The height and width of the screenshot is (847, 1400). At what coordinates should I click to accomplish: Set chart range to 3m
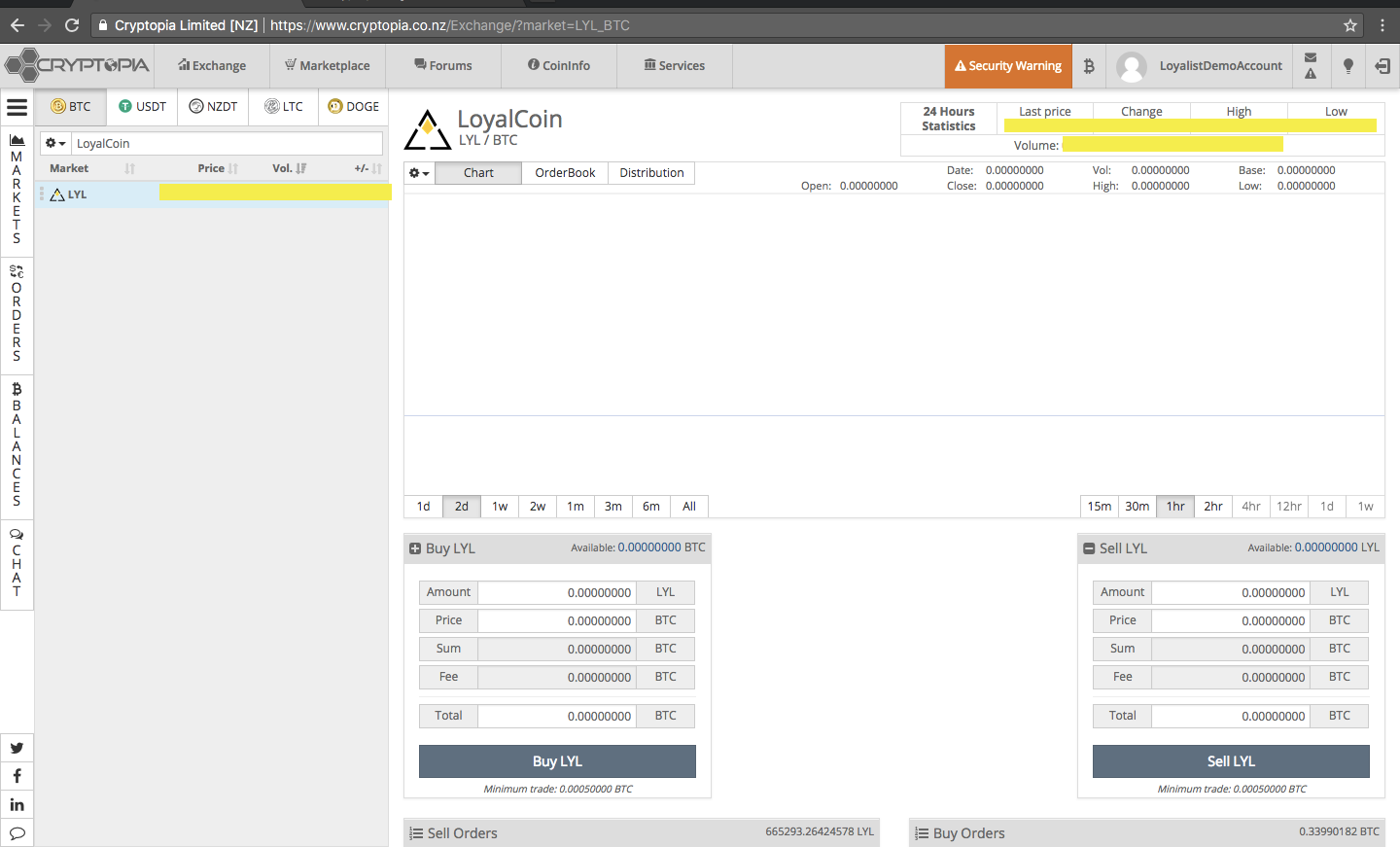tap(613, 507)
